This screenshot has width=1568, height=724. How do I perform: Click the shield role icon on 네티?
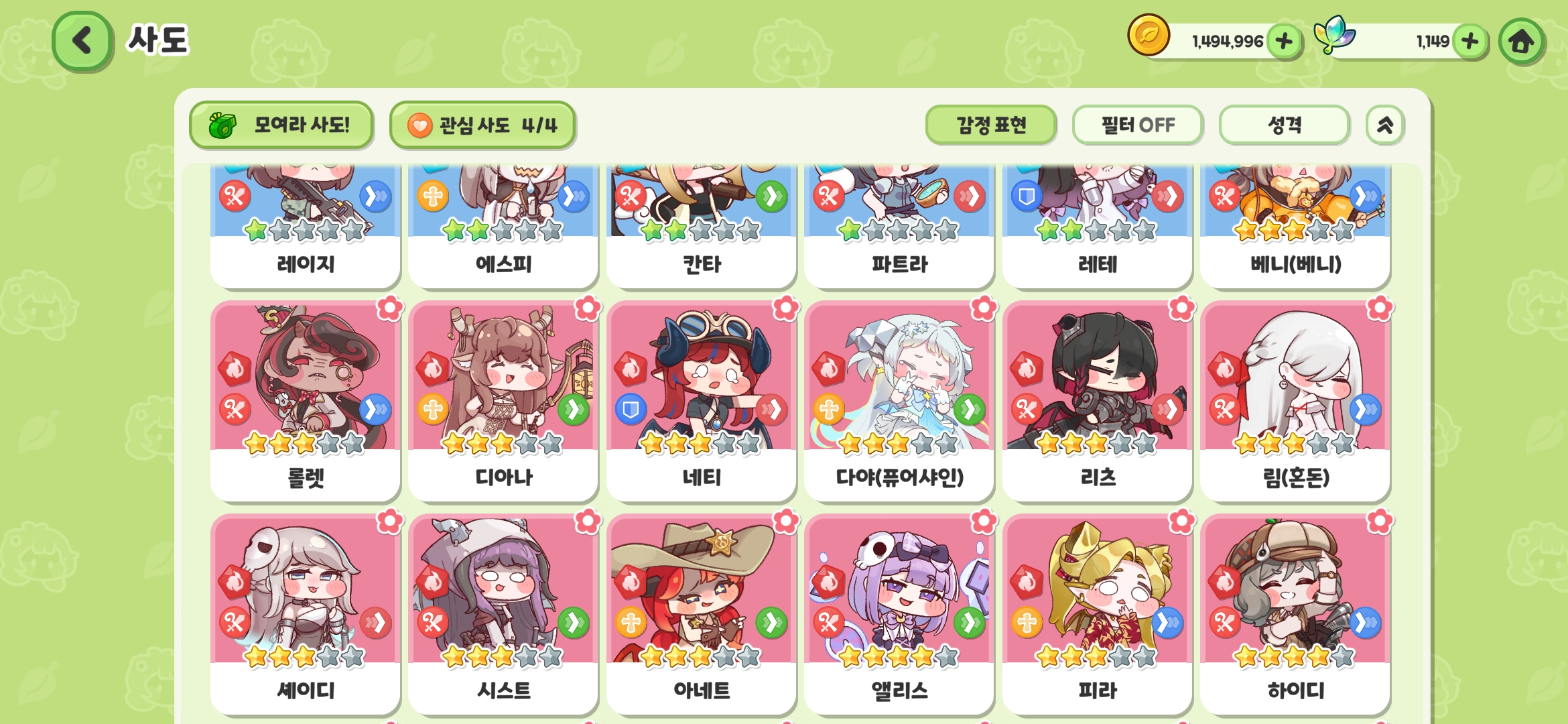click(x=631, y=410)
